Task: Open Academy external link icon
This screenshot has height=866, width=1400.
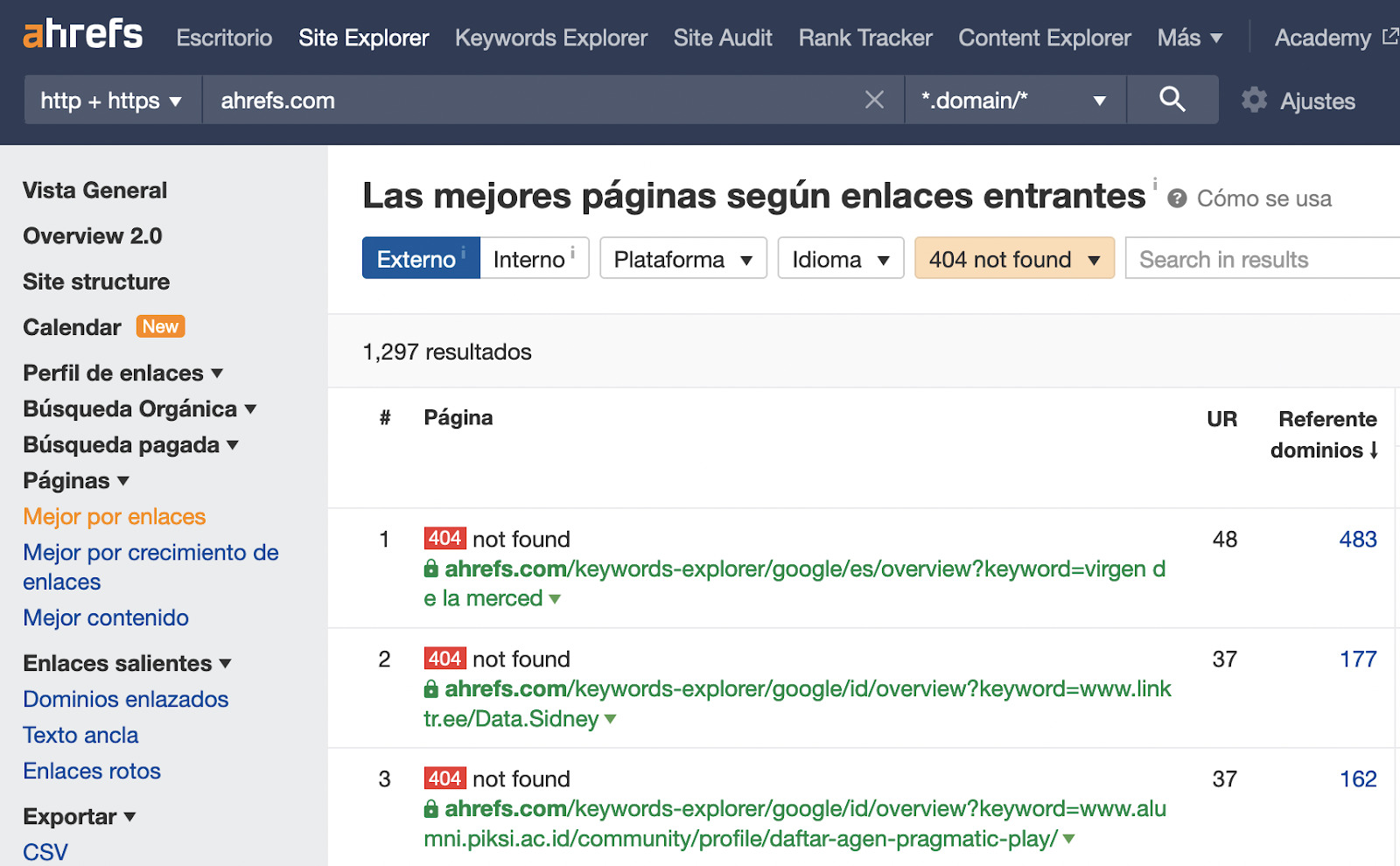Action: coord(1389,37)
